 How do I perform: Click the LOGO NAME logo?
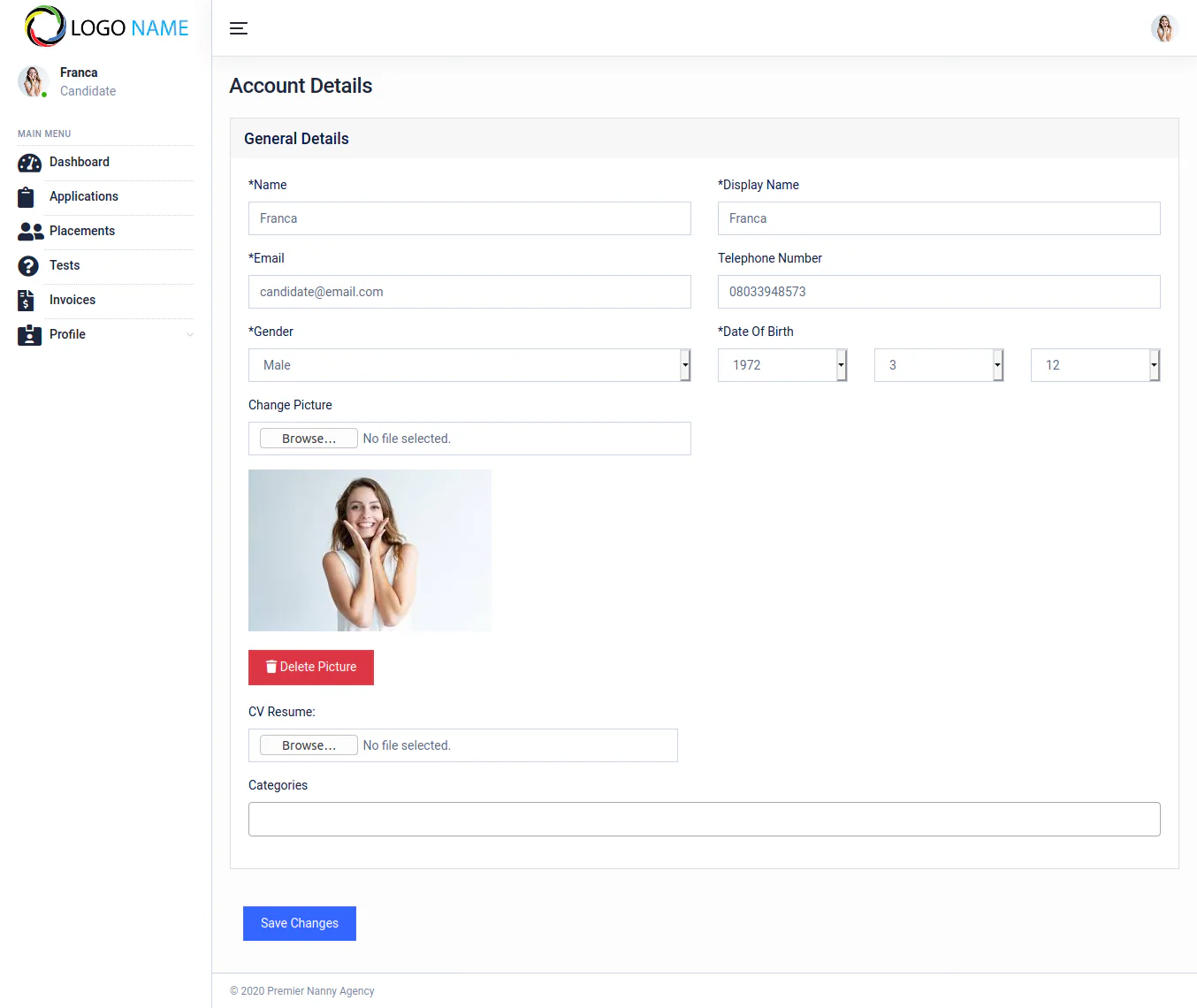tap(107, 27)
